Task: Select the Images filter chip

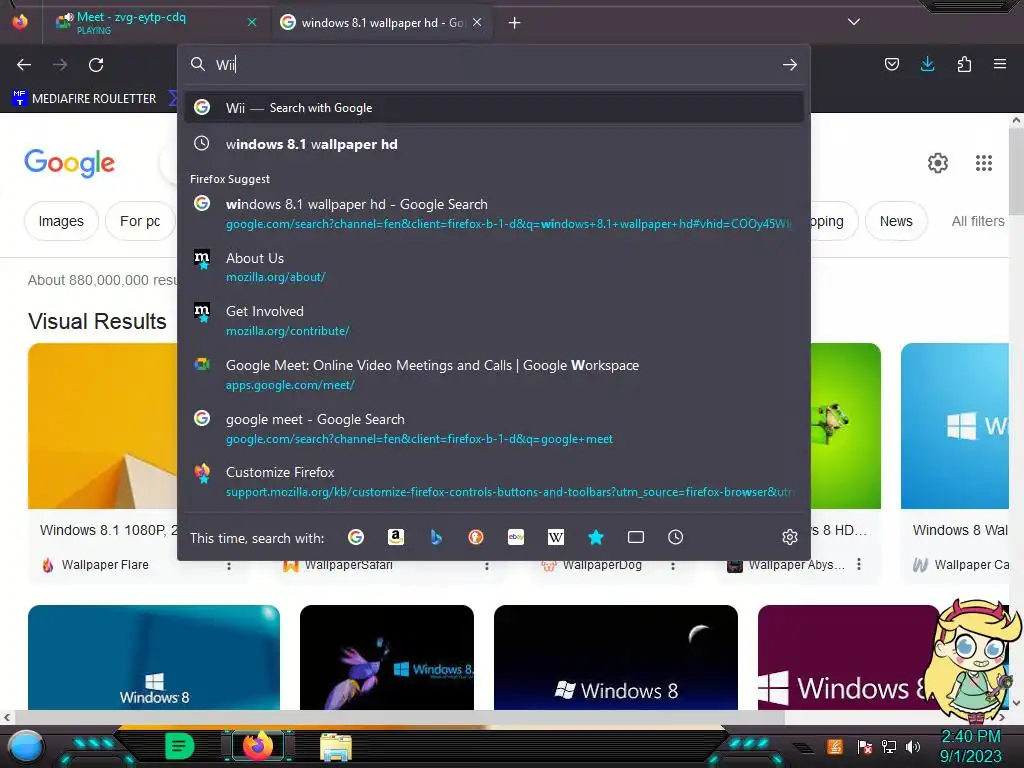Action: tap(61, 221)
